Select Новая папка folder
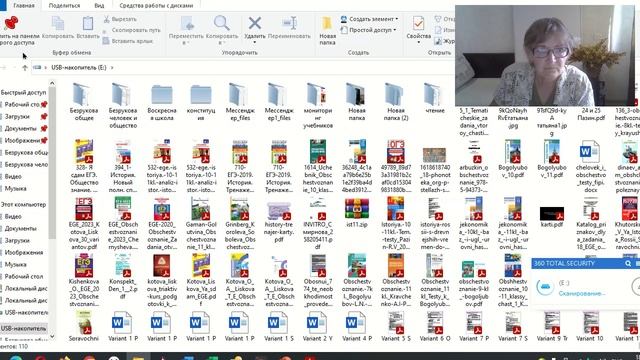This screenshot has width=640, height=360. point(357,102)
